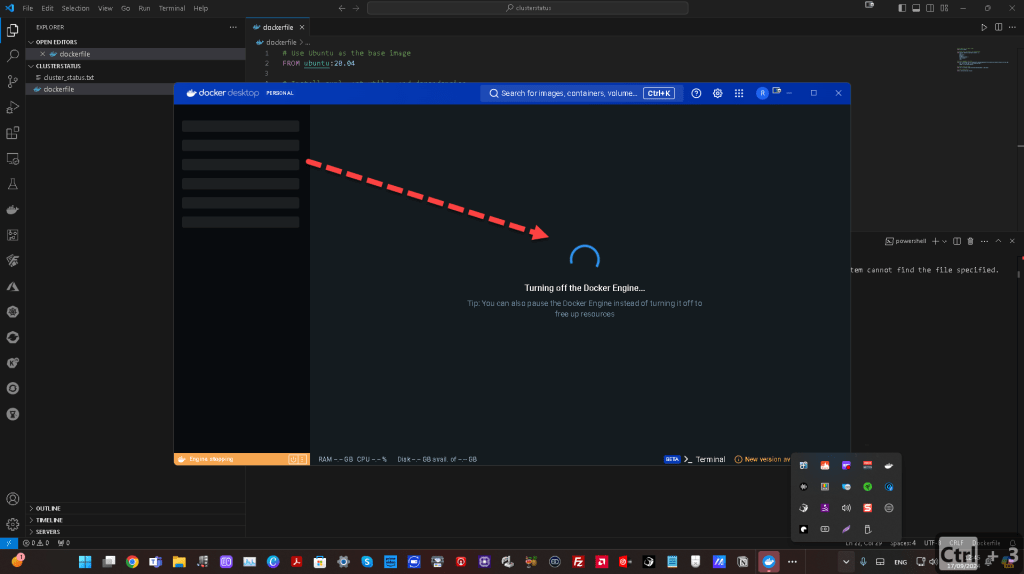Open the Docker whale icon in activity bar

coord(12,210)
